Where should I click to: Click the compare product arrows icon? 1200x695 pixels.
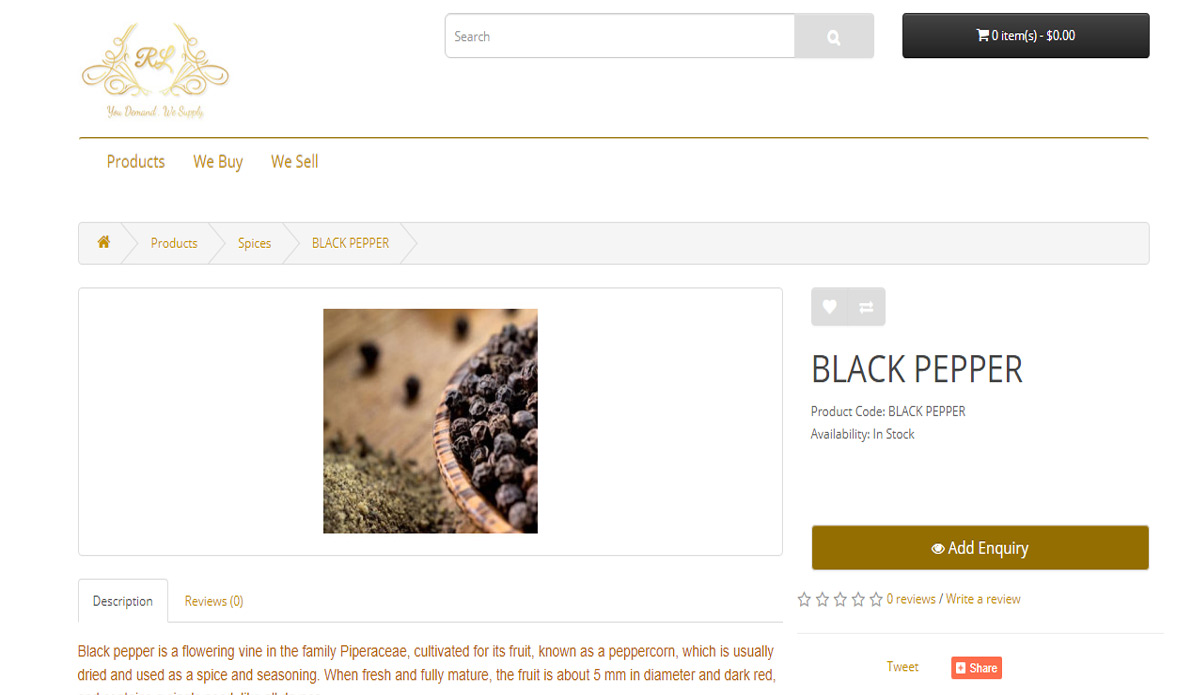coord(866,308)
